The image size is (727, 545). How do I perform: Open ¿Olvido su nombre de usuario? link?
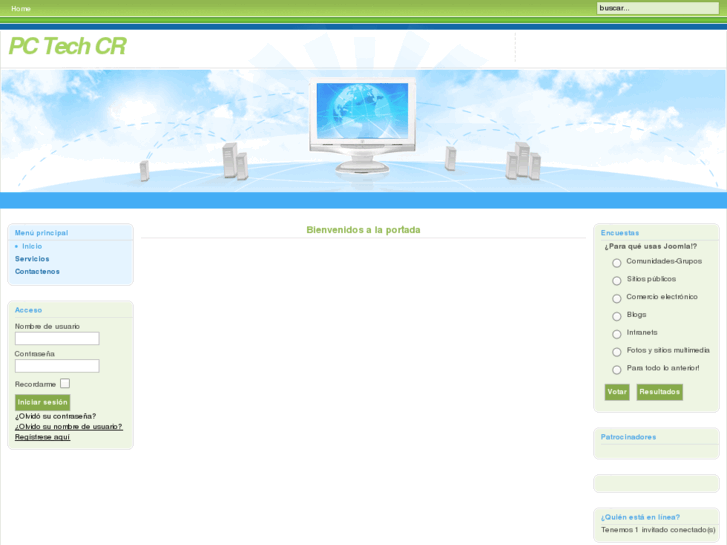pos(69,426)
